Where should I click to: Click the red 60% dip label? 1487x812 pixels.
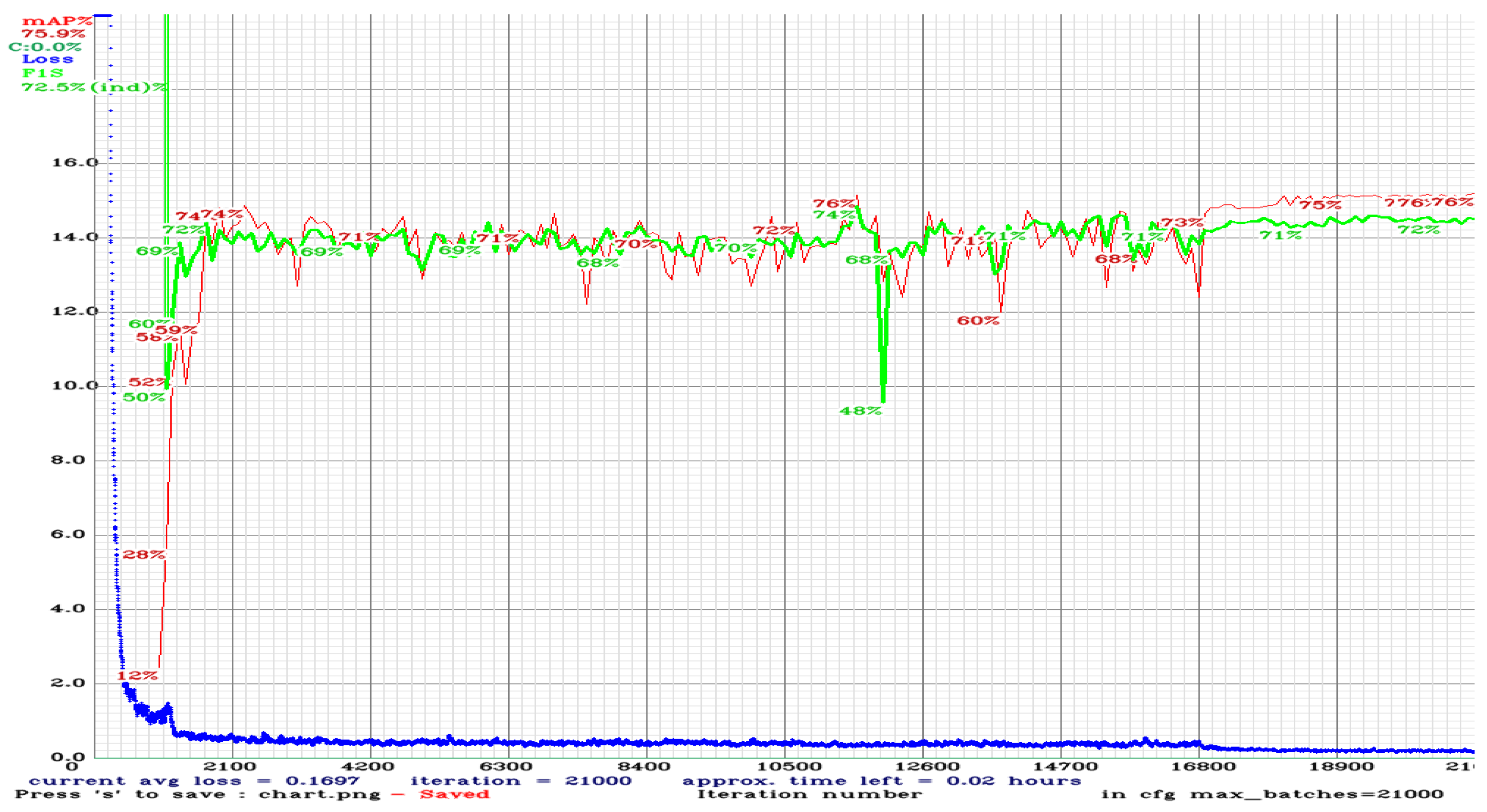pos(977,320)
